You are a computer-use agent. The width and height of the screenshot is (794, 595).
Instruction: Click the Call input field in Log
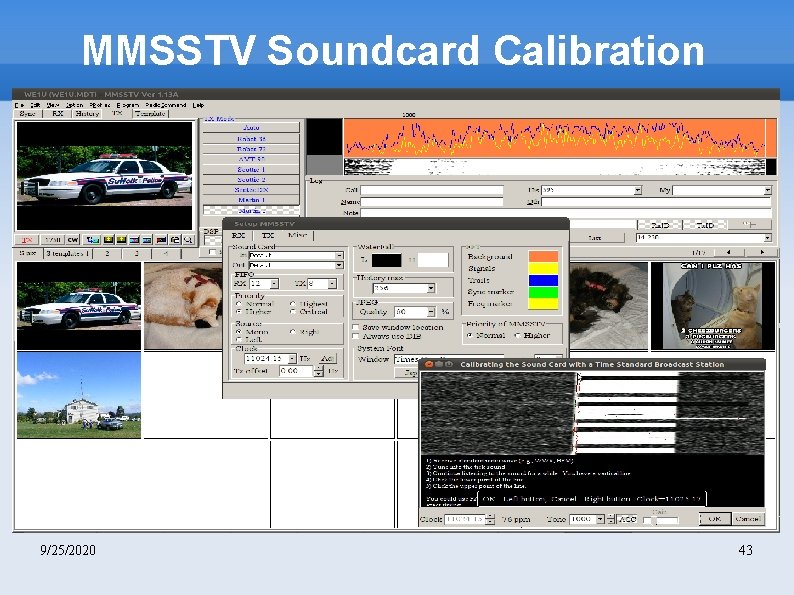click(431, 190)
